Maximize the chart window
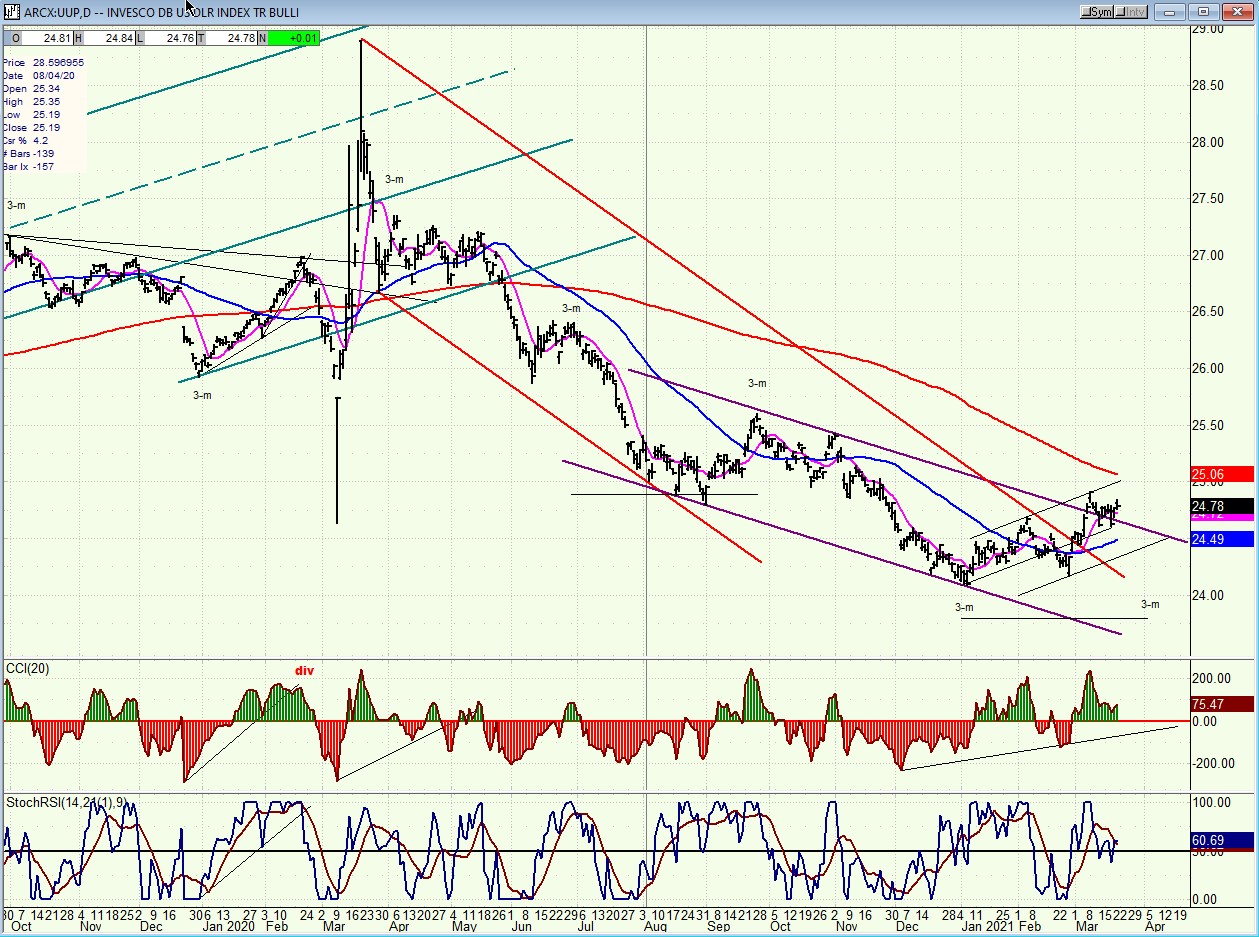Screen dimensions: 1259x937 coord(1204,12)
